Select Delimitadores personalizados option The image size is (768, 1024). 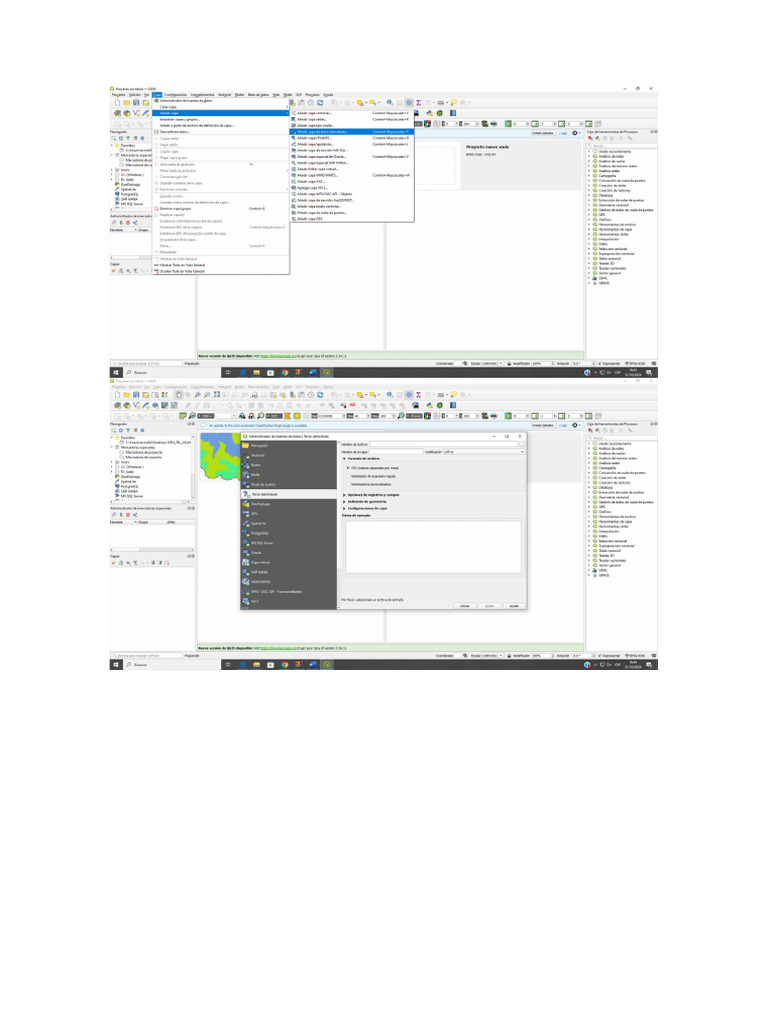pyautogui.click(x=369, y=484)
